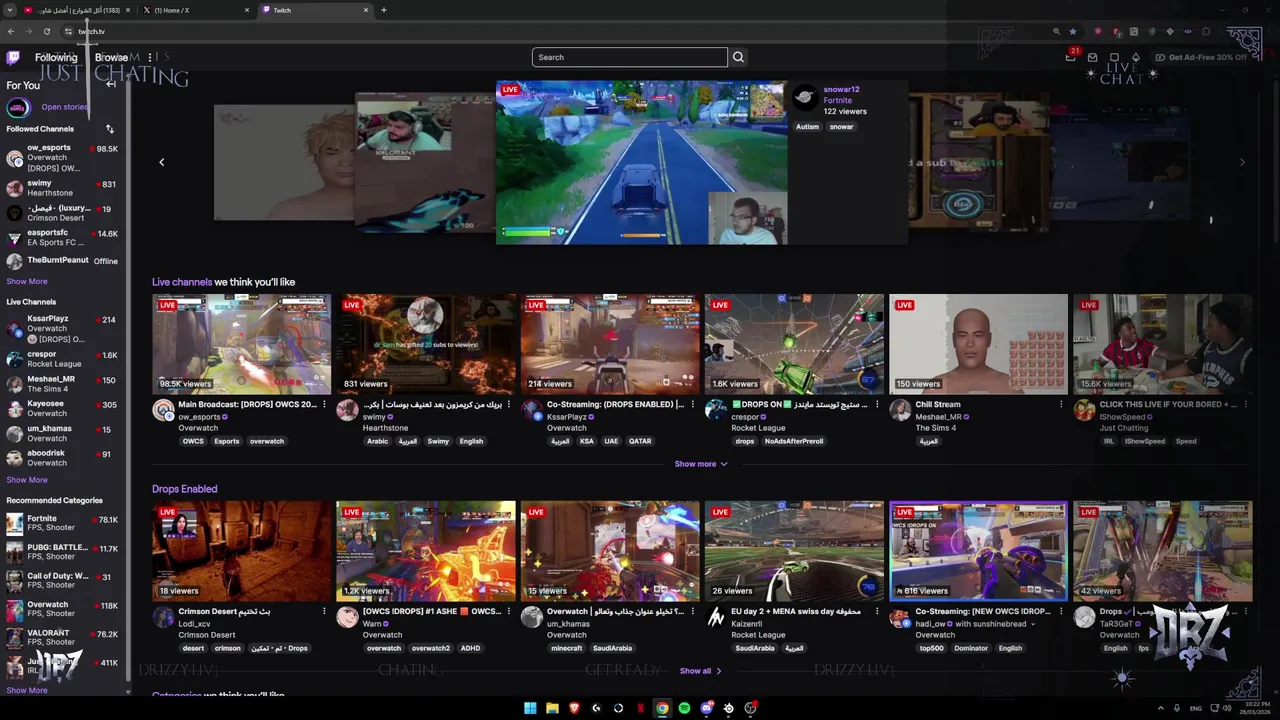The image size is (1280, 720).
Task: Click the Open stories link
Action: (x=64, y=107)
